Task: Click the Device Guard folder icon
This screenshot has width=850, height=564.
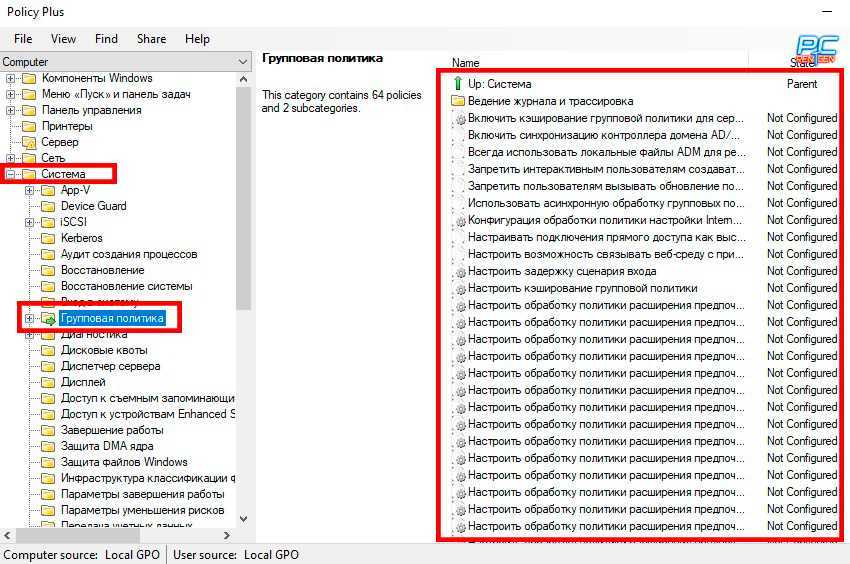Action: (x=48, y=206)
